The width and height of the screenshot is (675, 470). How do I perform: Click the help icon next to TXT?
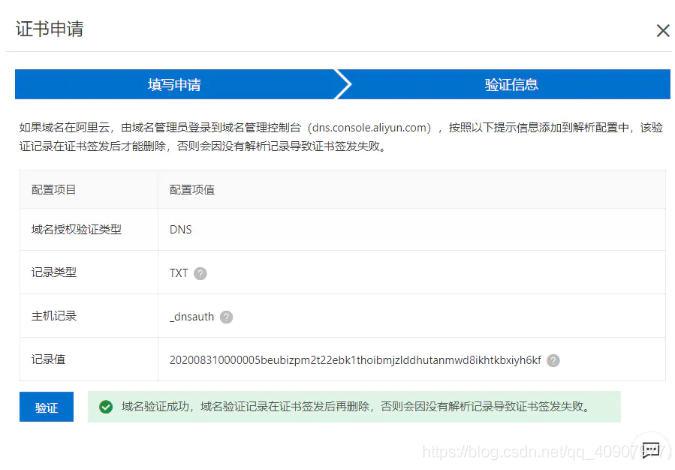coord(200,273)
